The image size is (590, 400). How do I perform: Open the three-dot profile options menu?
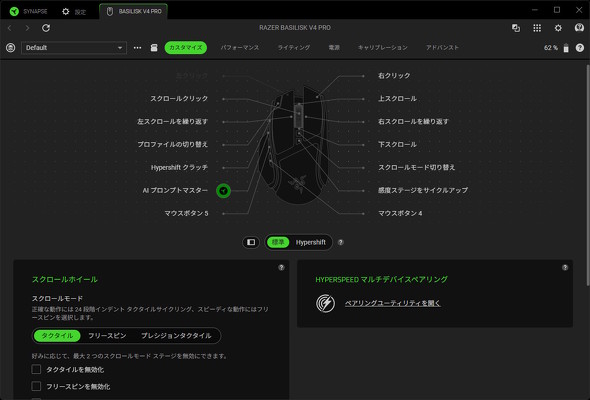137,48
